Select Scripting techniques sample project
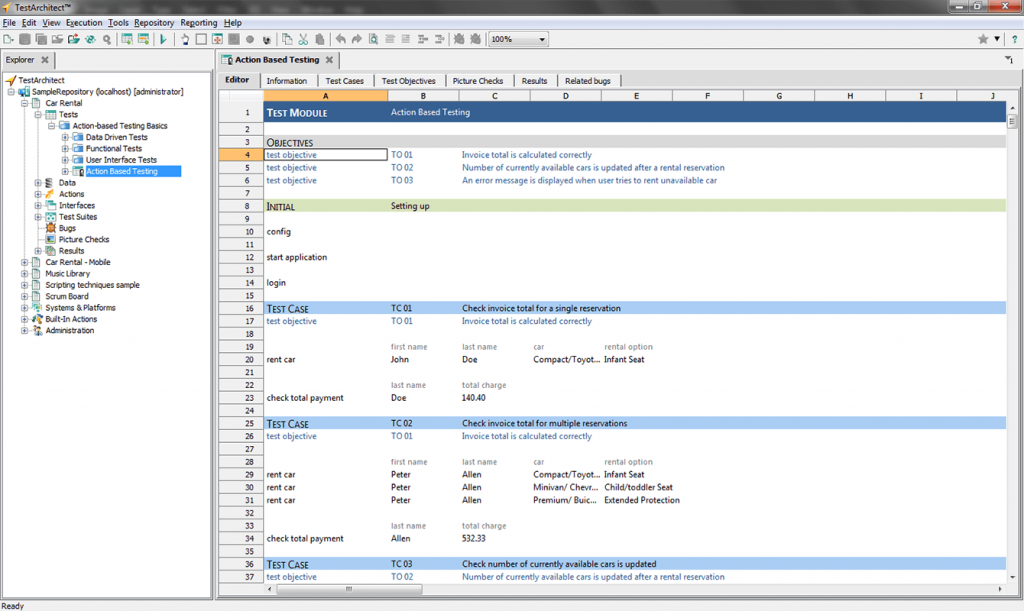 (x=92, y=285)
